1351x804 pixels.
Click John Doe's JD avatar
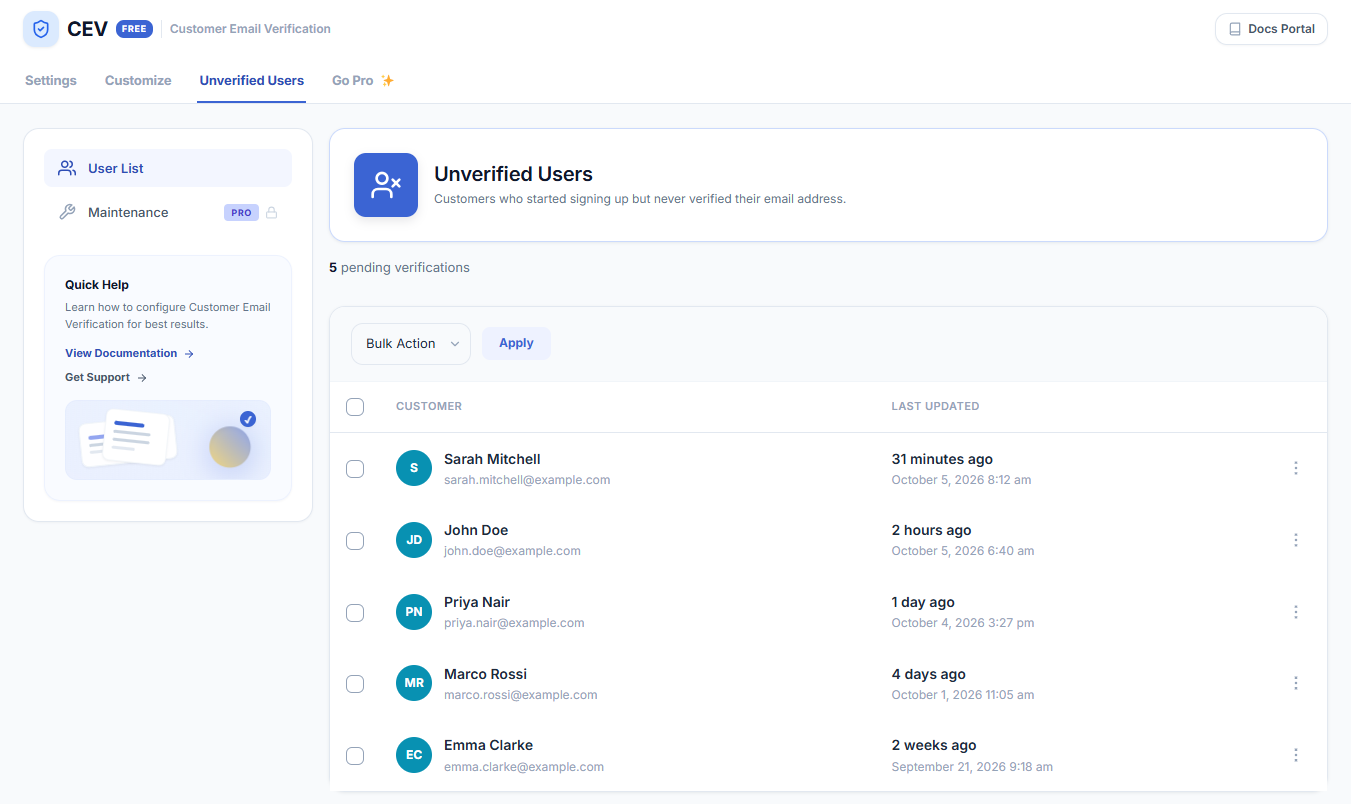coord(414,540)
